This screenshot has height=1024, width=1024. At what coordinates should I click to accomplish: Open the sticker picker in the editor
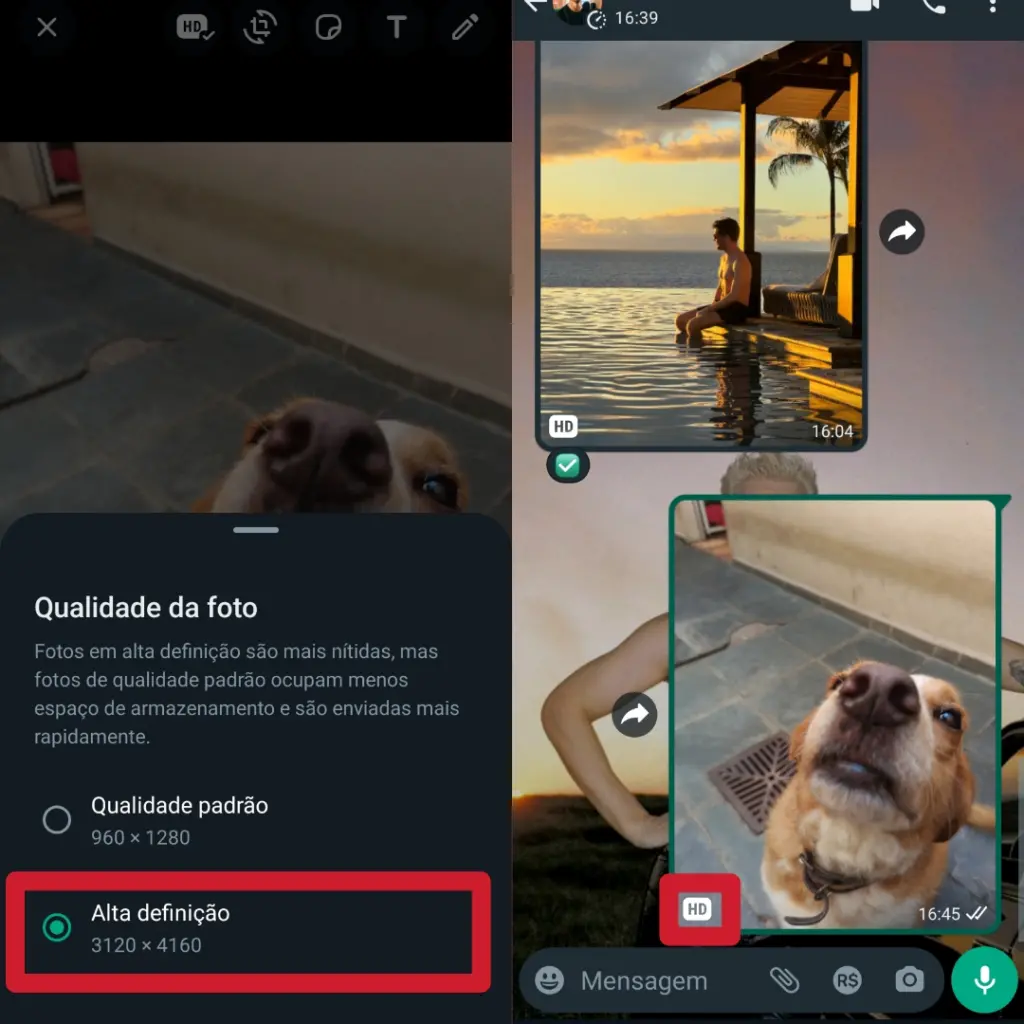point(329,27)
